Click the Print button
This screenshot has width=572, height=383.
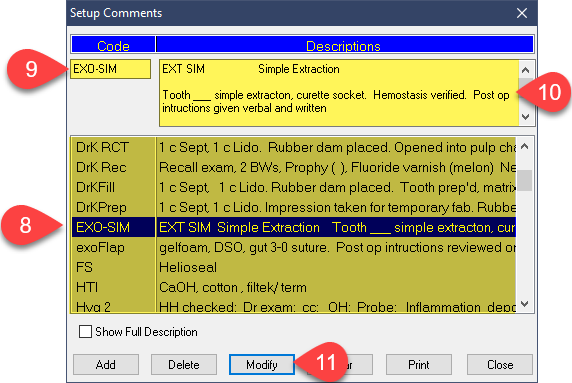419,364
